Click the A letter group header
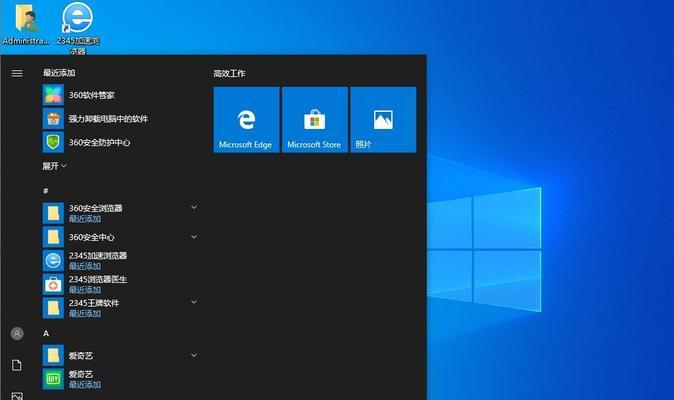Image resolution: width=674 pixels, height=400 pixels. pyautogui.click(x=46, y=333)
